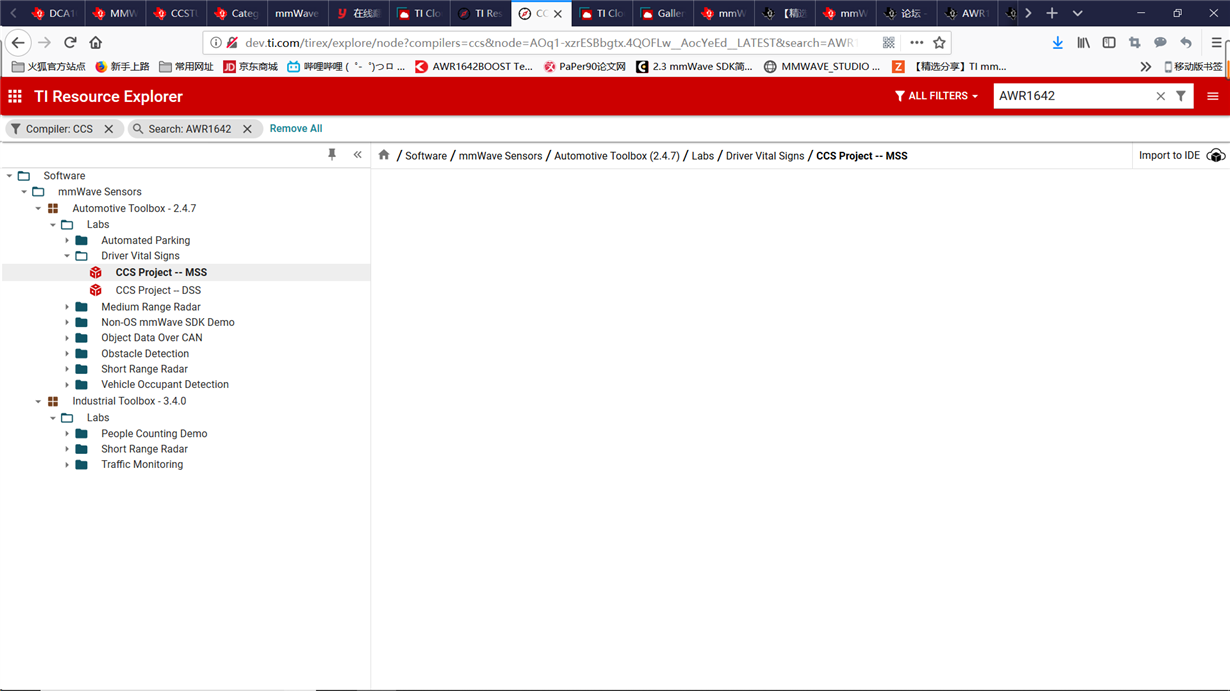
Task: Open Automotive Toolbox (2.4.7) breadcrumb
Action: coord(617,156)
